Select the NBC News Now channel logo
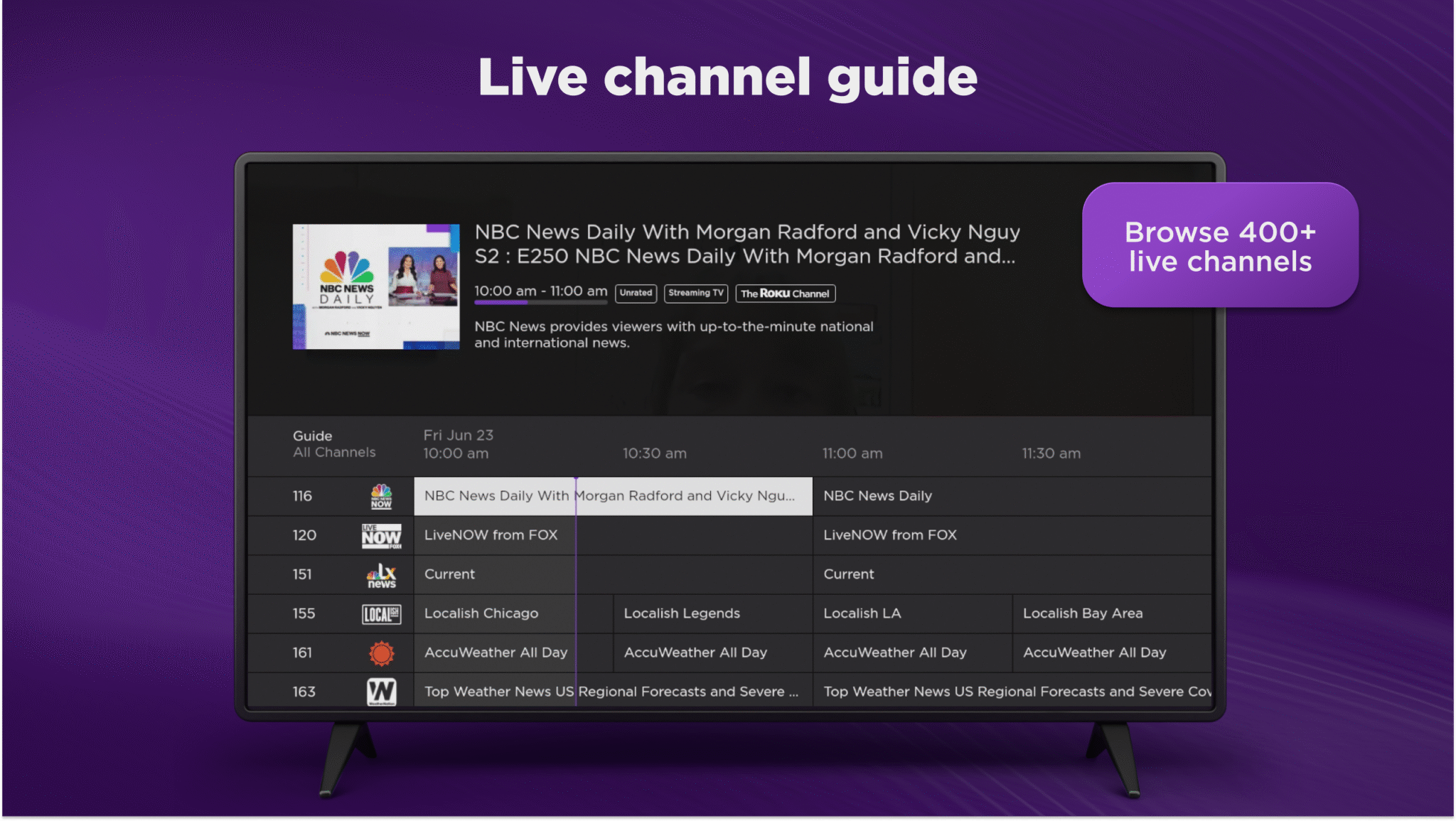 coord(382,495)
